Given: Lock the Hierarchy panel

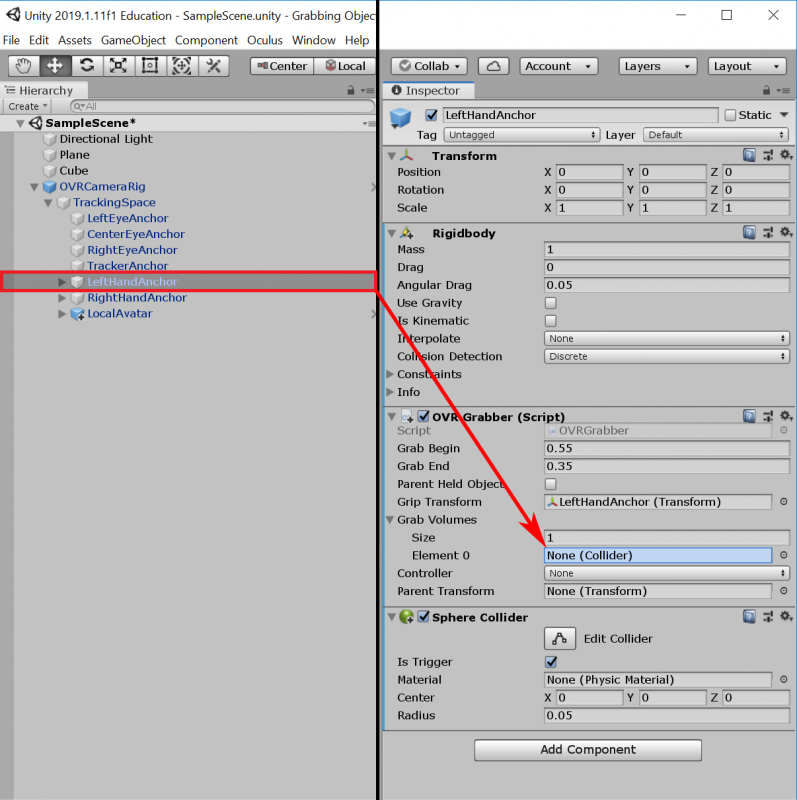Looking at the screenshot, I should point(351,90).
